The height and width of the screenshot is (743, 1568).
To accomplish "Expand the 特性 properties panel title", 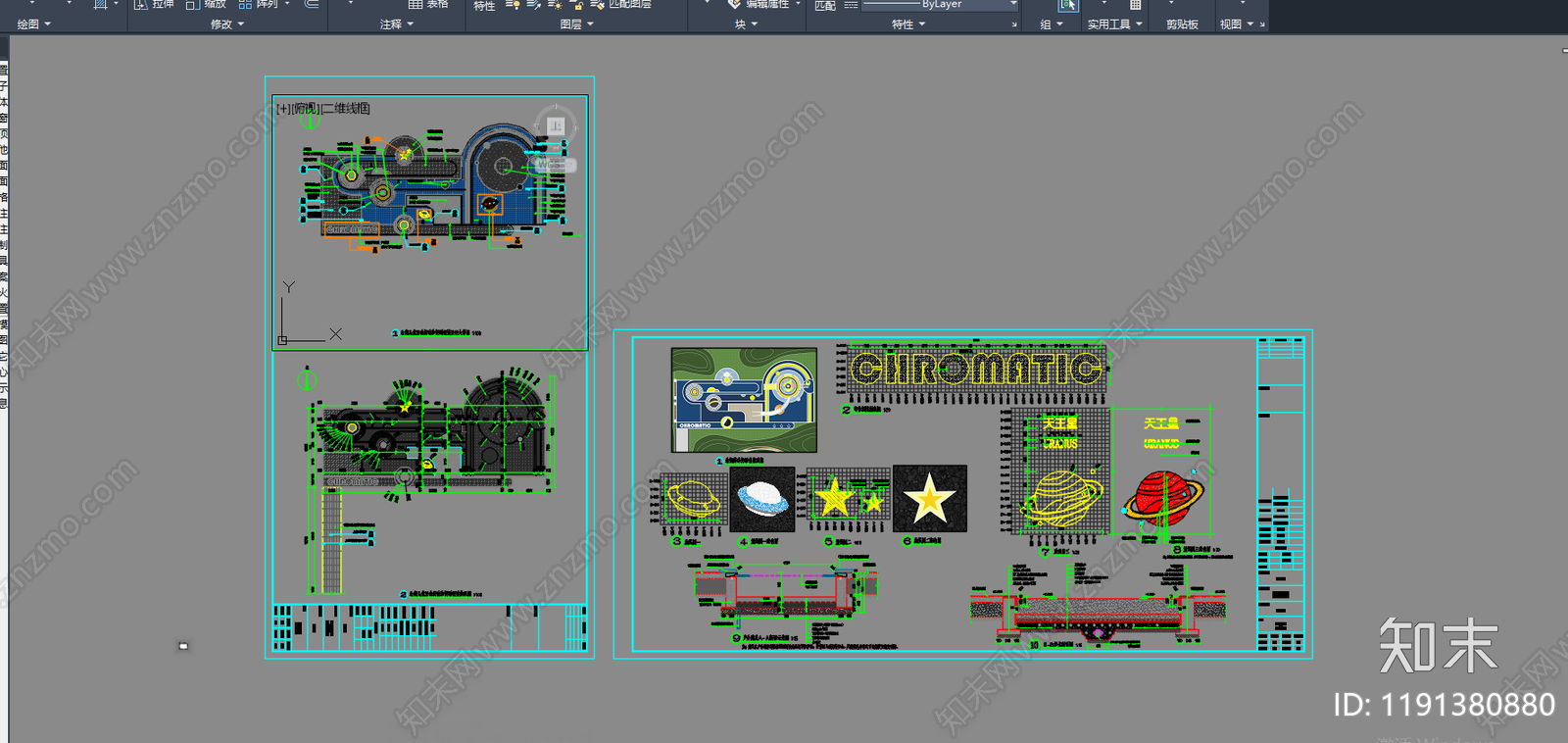I will tap(908, 24).
